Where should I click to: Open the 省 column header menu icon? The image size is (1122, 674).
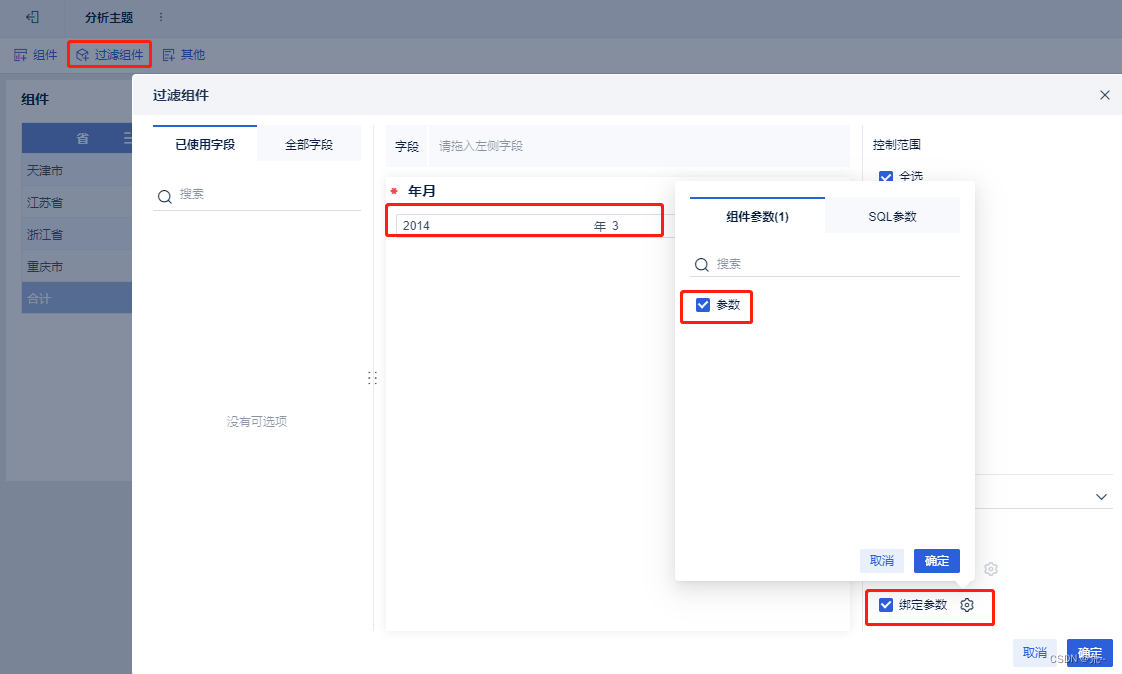coord(127,138)
